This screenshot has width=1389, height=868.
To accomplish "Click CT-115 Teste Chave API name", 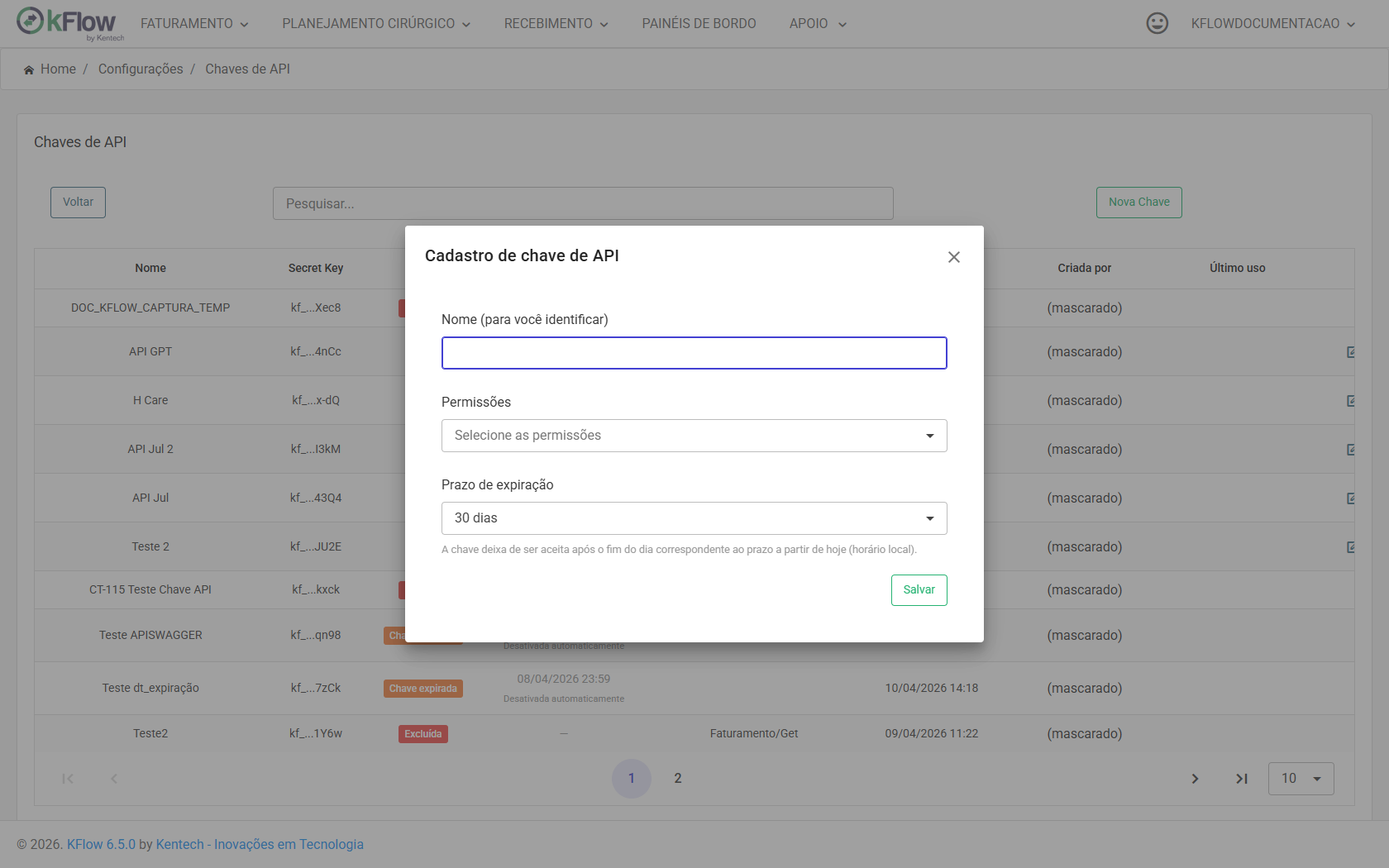I will [x=150, y=589].
